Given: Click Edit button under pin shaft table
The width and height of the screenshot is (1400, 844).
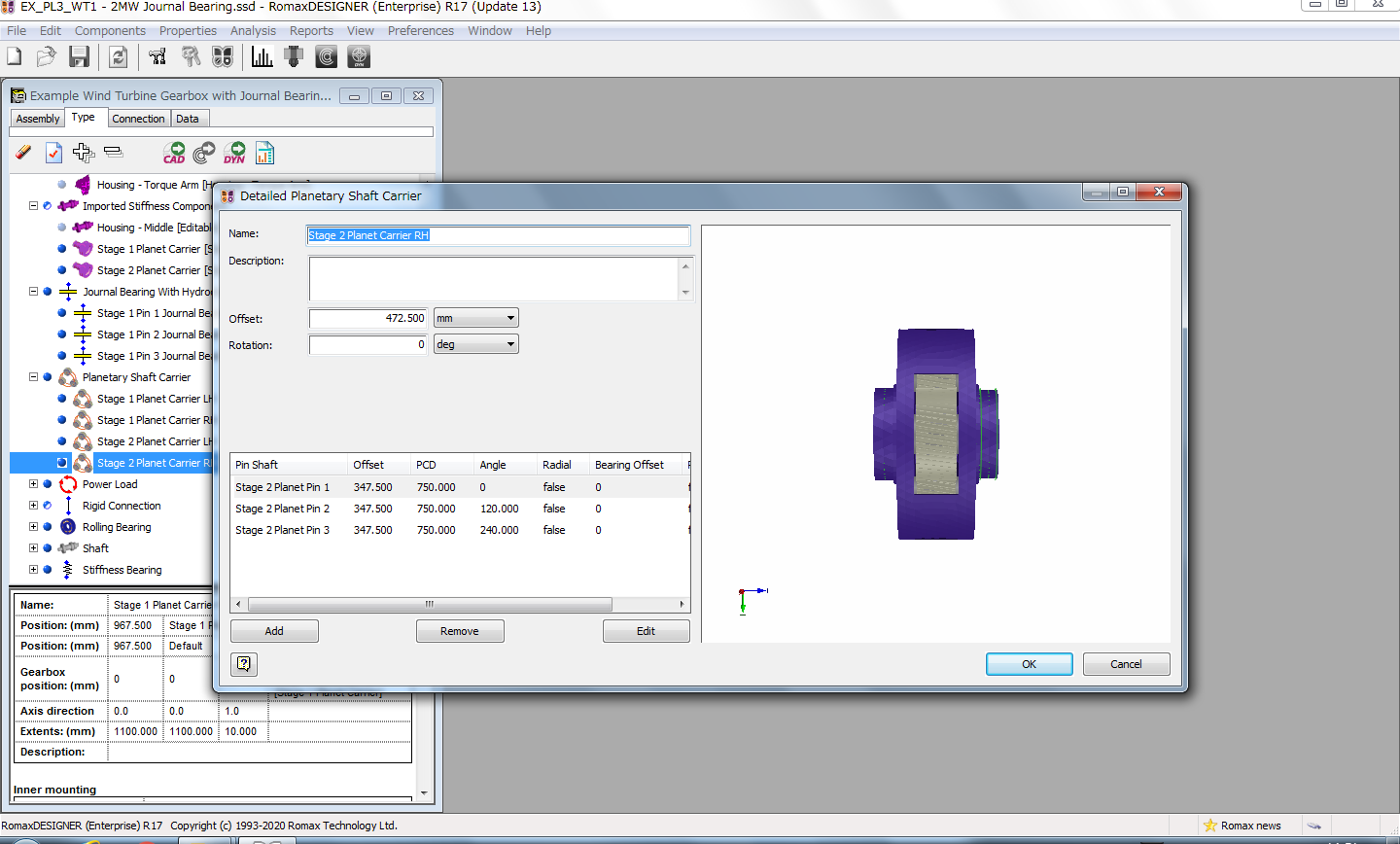Looking at the screenshot, I should pyautogui.click(x=646, y=631).
